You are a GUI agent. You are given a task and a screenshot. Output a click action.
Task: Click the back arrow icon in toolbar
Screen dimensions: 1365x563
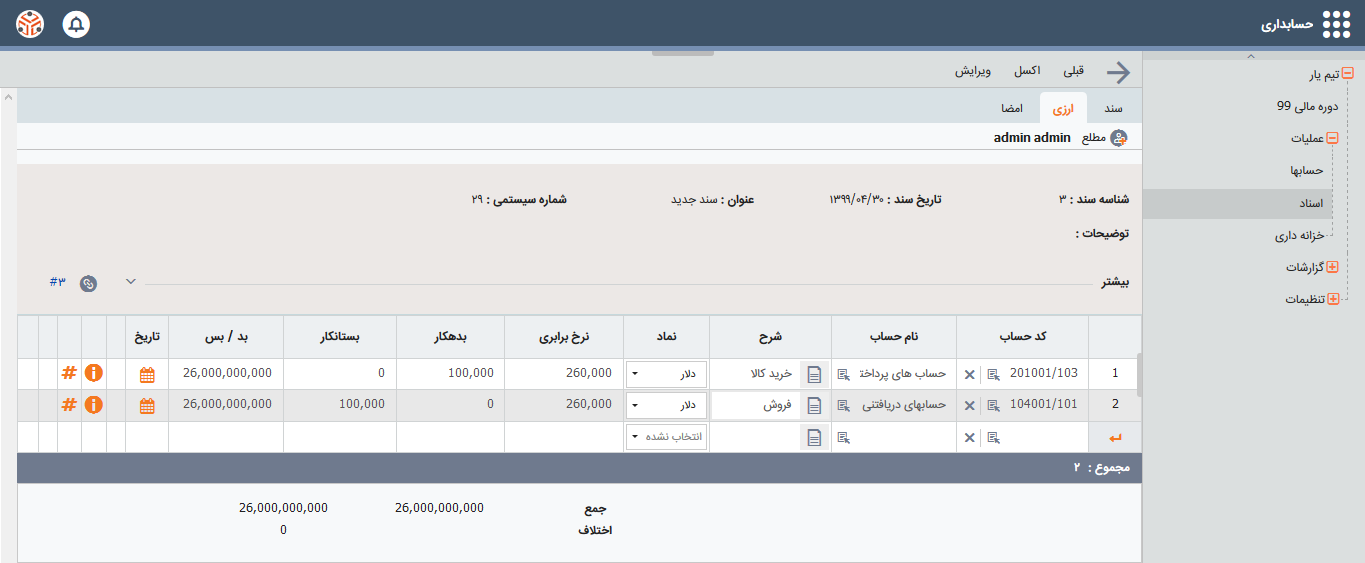click(x=1118, y=72)
